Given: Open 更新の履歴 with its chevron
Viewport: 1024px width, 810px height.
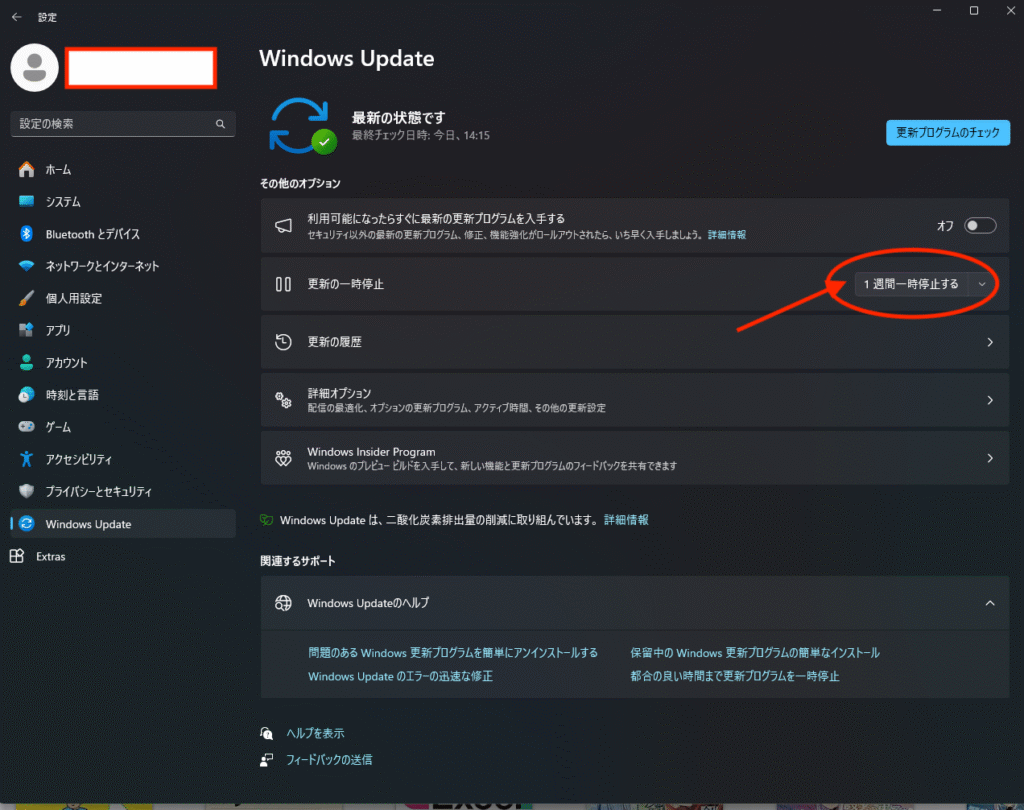Looking at the screenshot, I should coord(990,342).
